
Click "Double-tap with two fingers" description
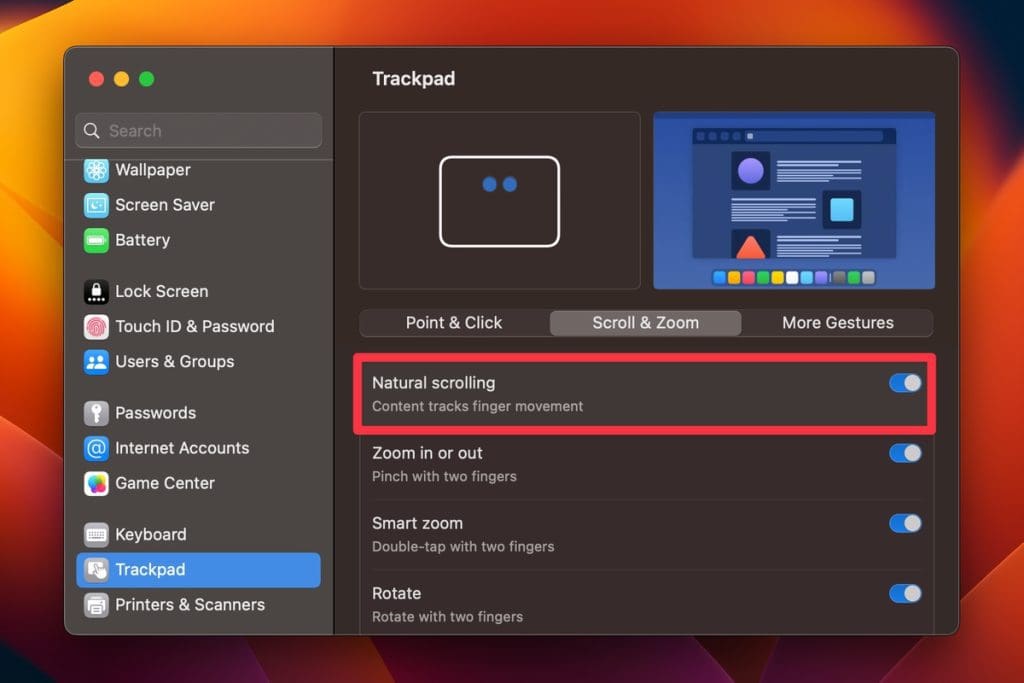click(x=463, y=547)
